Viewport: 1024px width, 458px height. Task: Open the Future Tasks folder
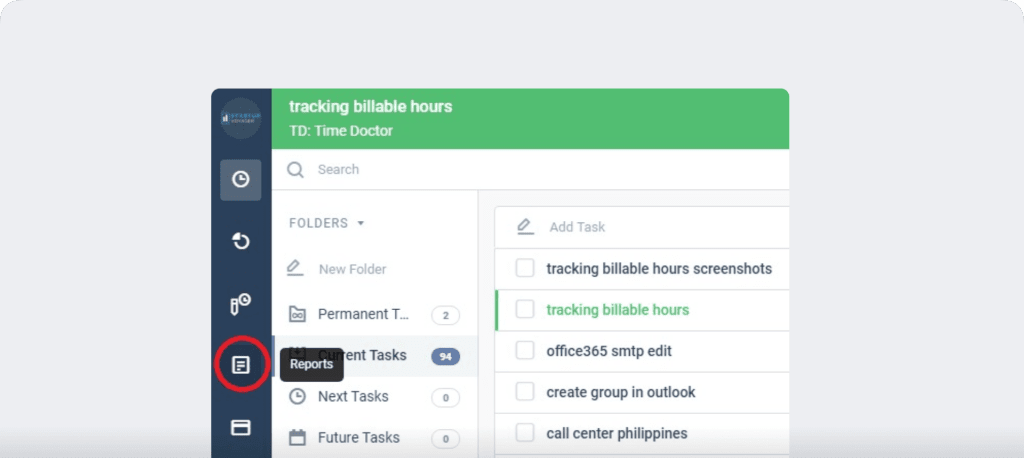tap(357, 437)
